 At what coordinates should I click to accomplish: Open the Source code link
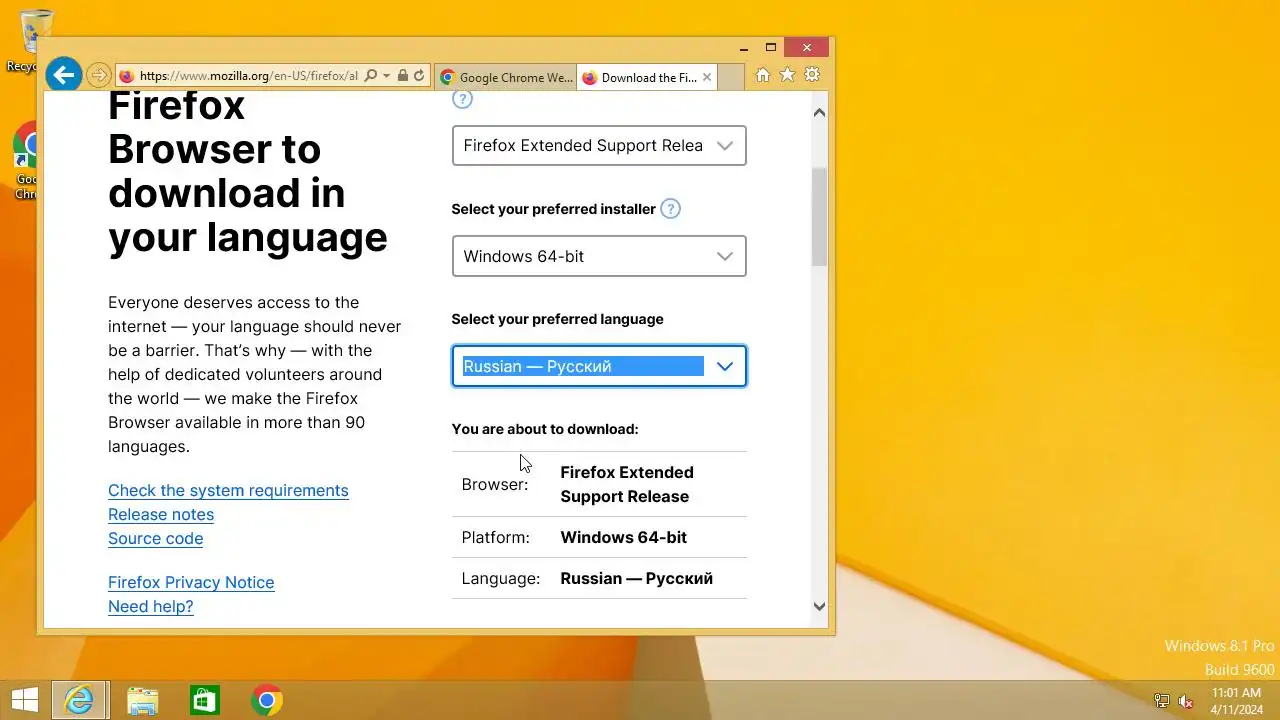155,538
